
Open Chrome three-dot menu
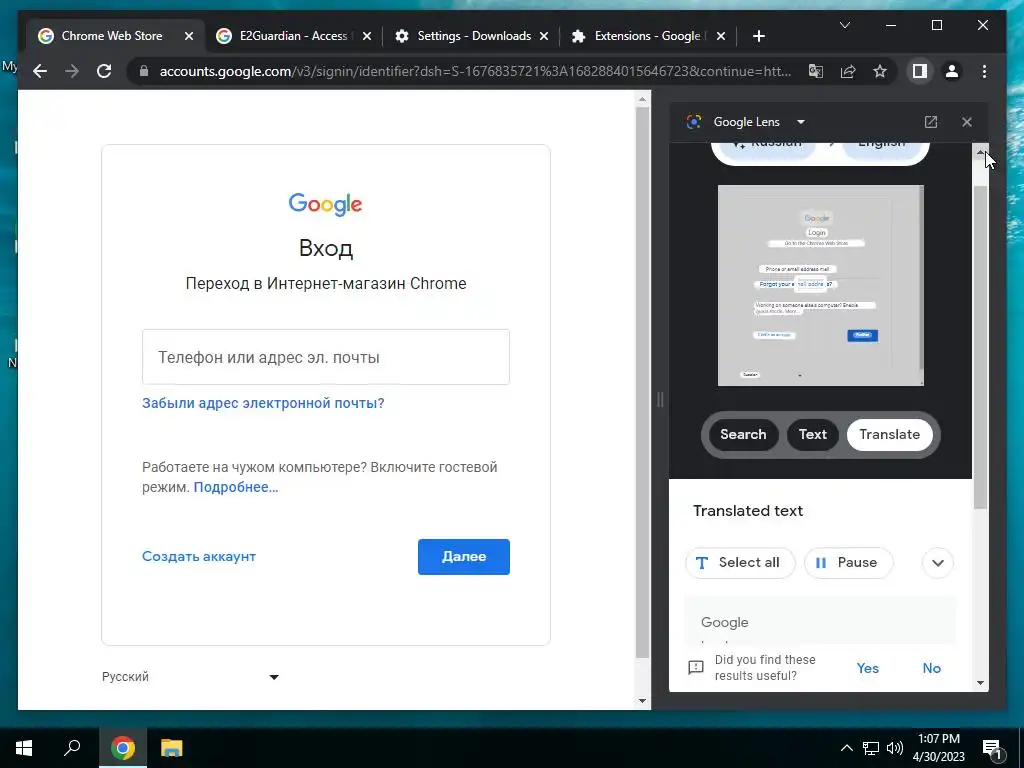pos(984,71)
